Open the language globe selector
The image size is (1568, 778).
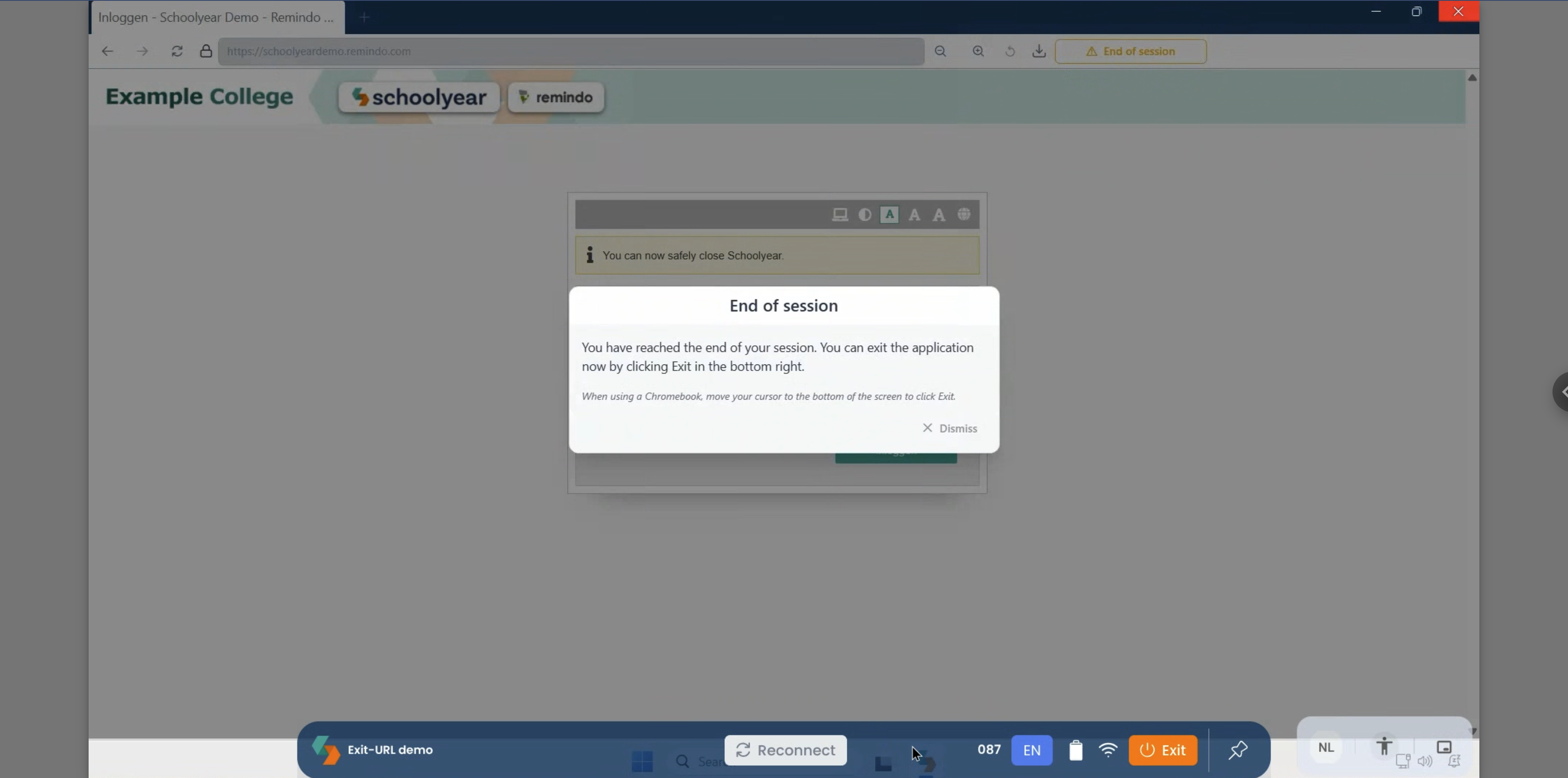[x=964, y=214]
